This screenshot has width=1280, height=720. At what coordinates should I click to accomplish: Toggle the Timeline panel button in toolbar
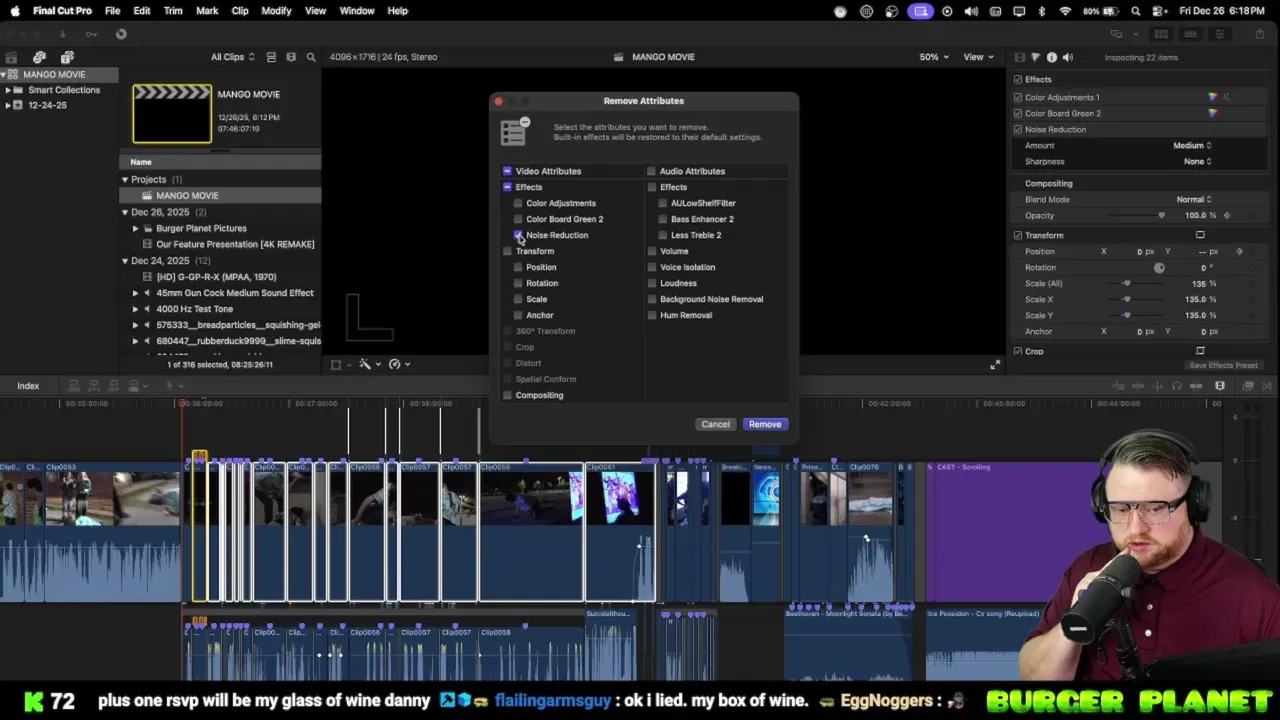click(1190, 34)
